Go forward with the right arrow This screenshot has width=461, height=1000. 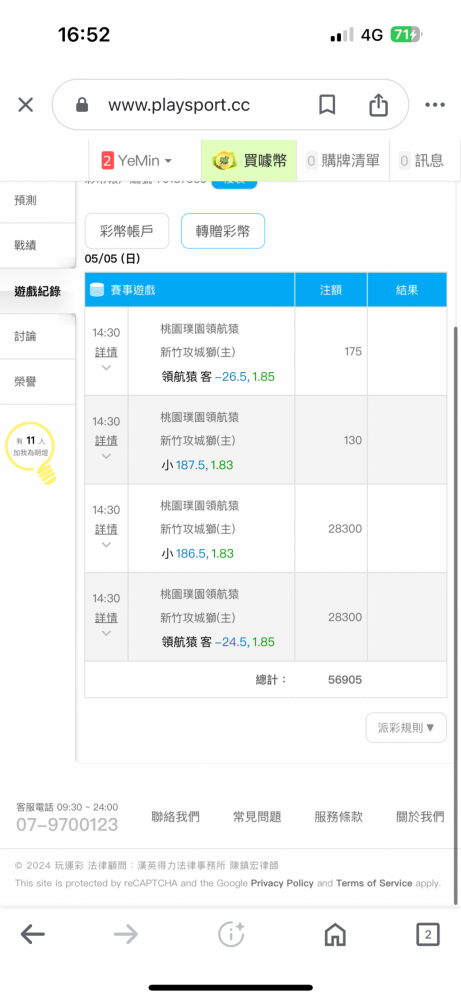click(126, 935)
